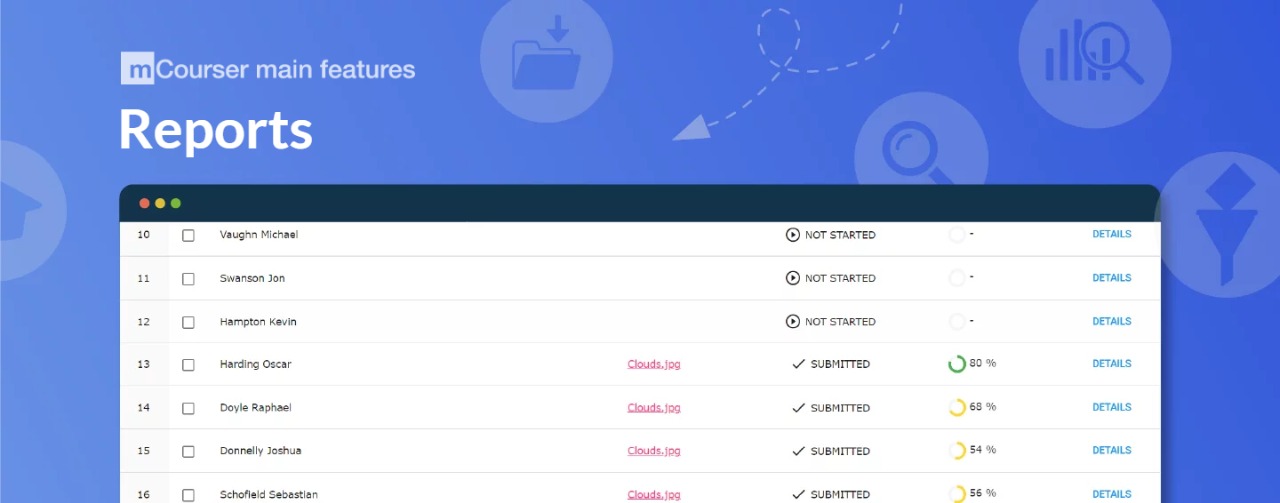
Task: Open details for Vaughn Michael
Action: 1112,234
